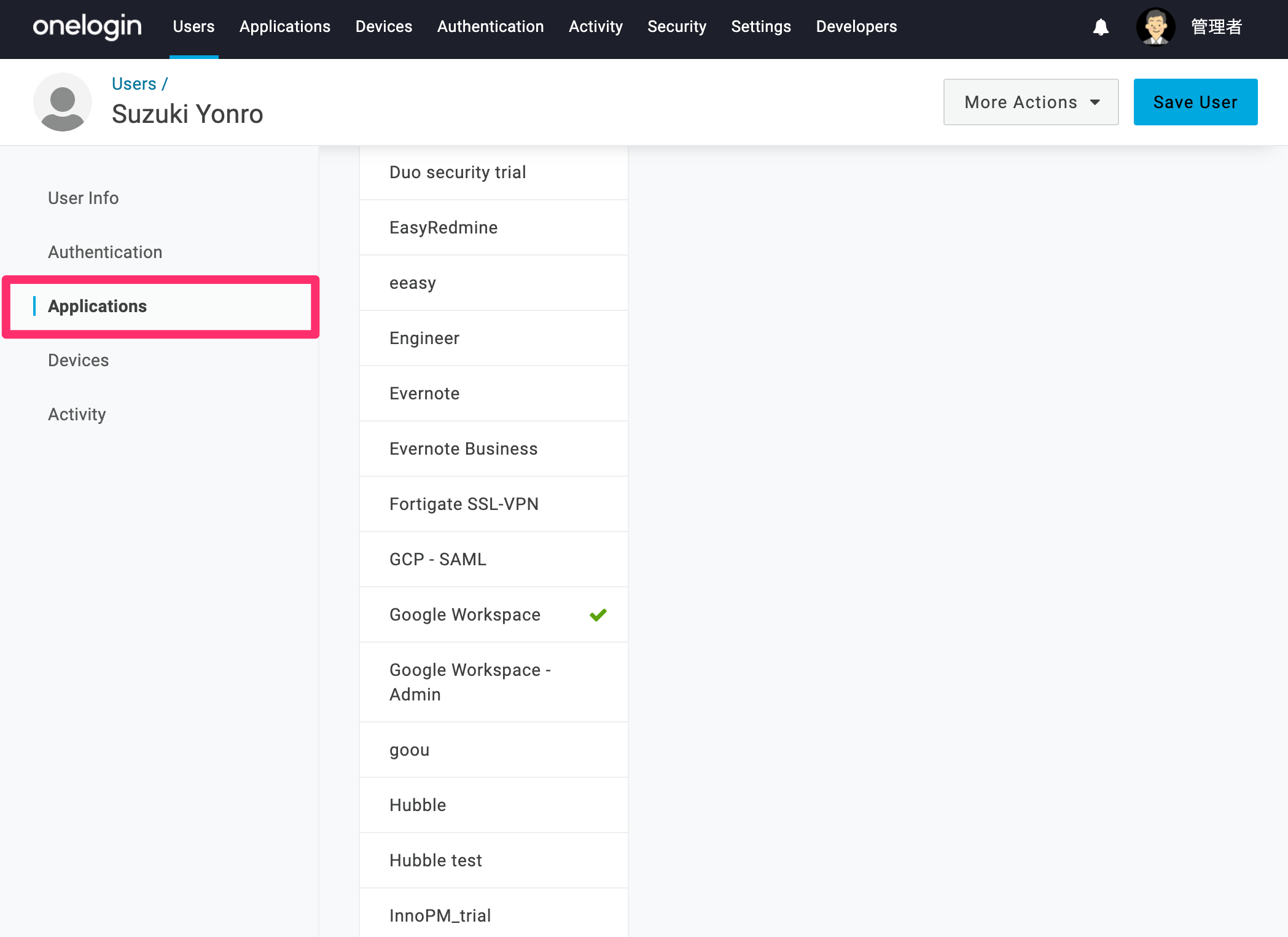Switch to the User Info tab
The image size is (1288, 937).
84,198
